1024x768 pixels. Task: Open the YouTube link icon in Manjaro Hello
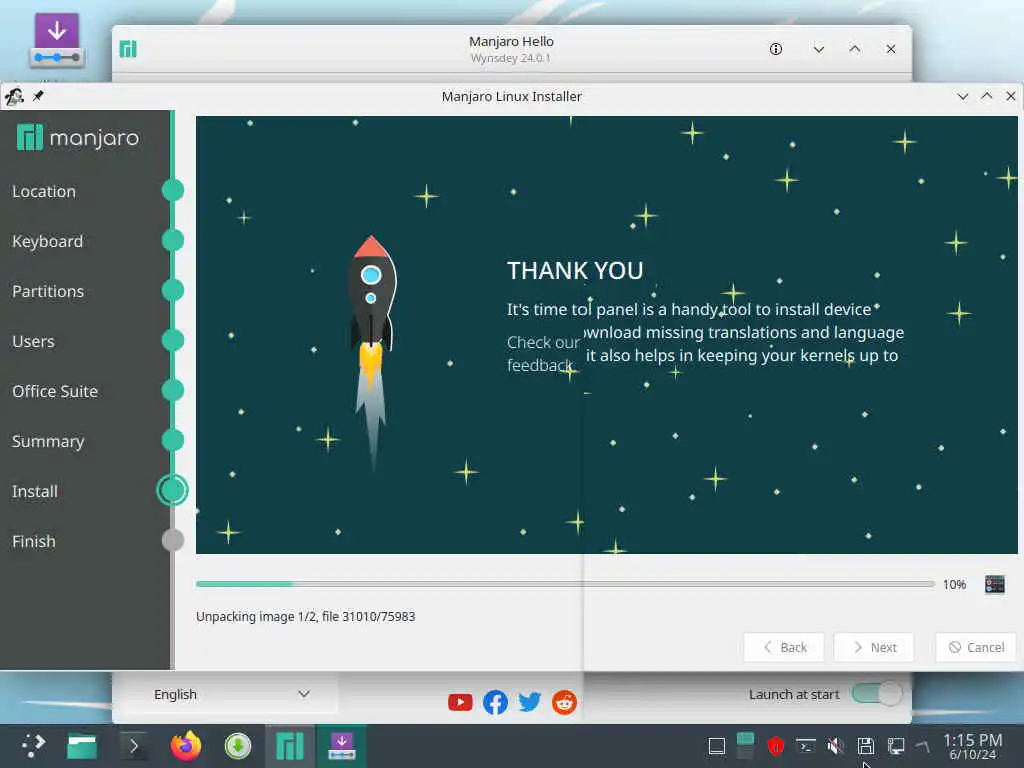pyautogui.click(x=460, y=703)
